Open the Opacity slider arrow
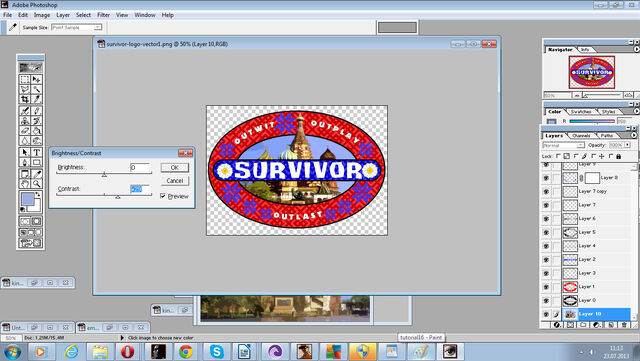 point(627,145)
